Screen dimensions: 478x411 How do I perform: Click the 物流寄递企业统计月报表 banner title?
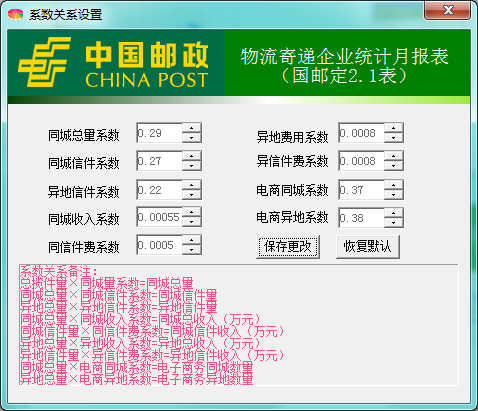pos(345,56)
